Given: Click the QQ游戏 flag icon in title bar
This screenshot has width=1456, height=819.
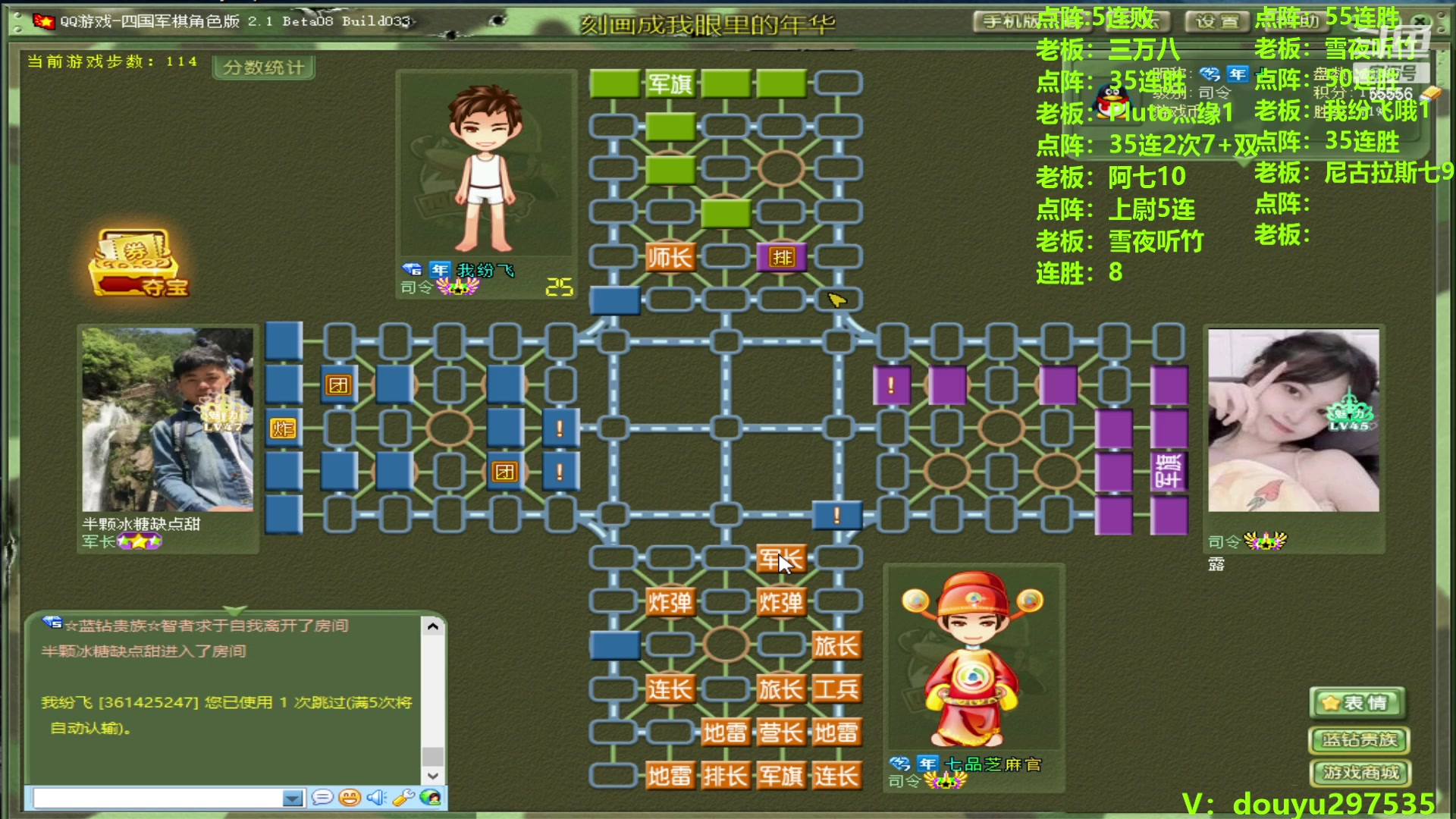Looking at the screenshot, I should [44, 21].
